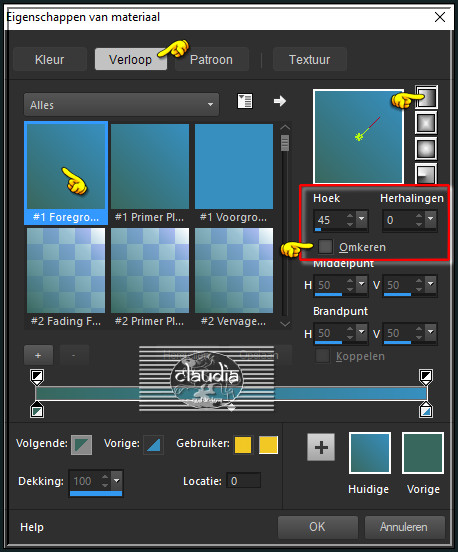The image size is (458, 552).
Task: Expand the Alles category dropdown
Action: click(121, 105)
